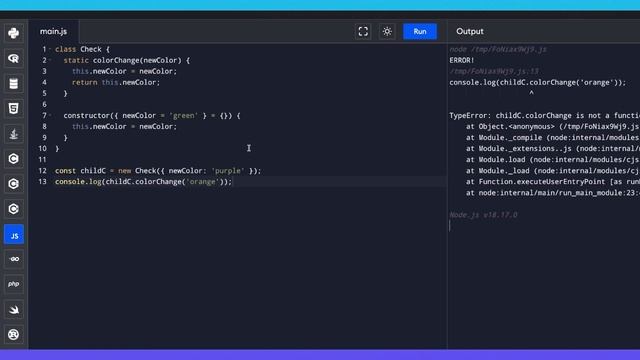Image resolution: width=640 pixels, height=360 pixels.
Task: Click 'const childC = new Check' line
Action: click(158, 171)
